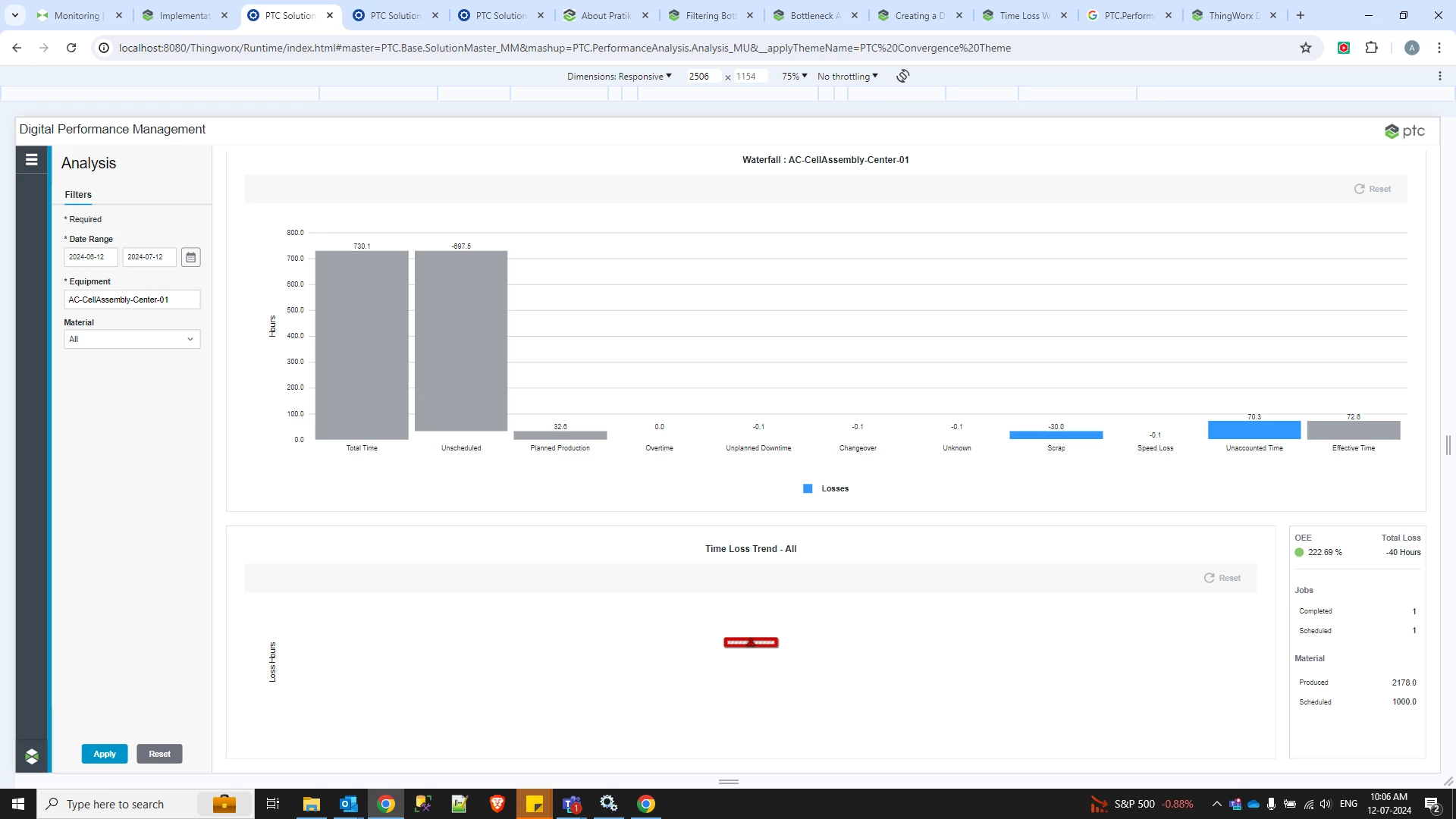Open the Dimensions Responsive dropdown
This screenshot has height=819, width=1456.
(619, 76)
